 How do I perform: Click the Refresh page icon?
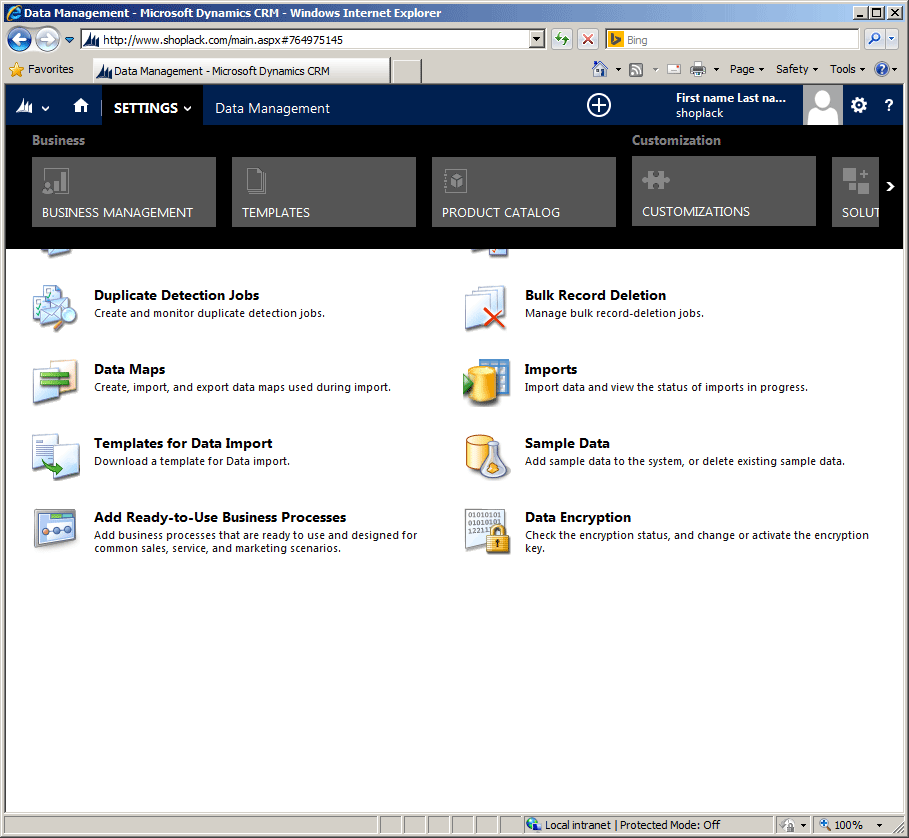coord(562,39)
